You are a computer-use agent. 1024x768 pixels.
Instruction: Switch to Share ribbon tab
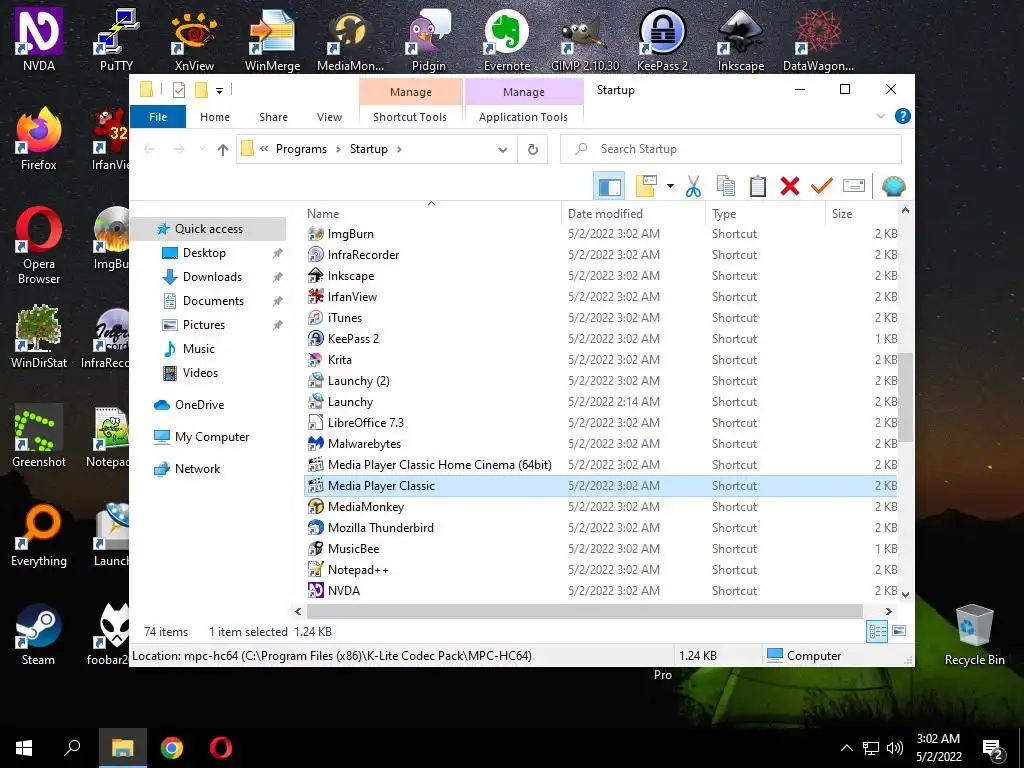point(273,117)
